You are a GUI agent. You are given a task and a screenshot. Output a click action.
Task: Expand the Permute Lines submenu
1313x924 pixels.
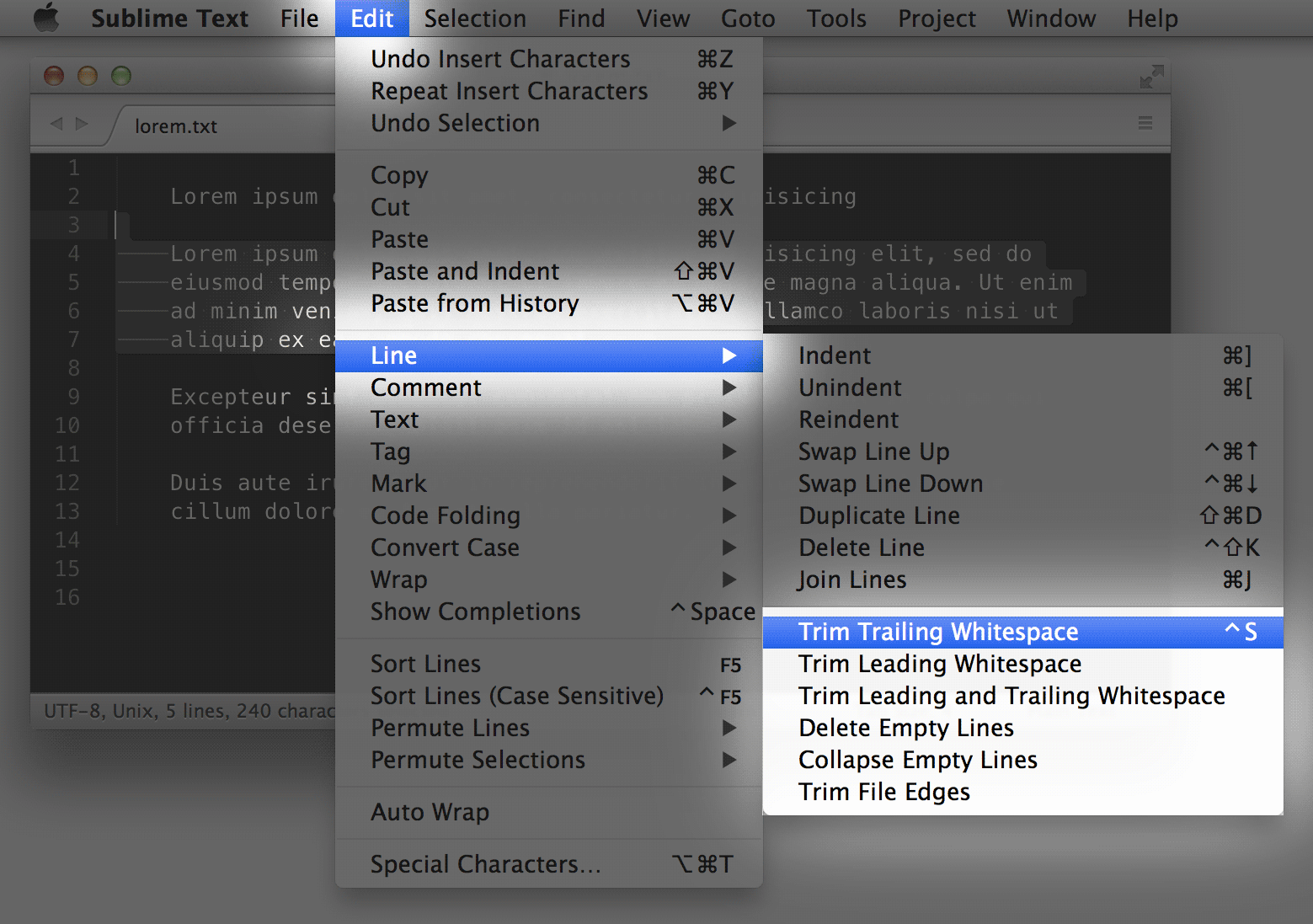tap(549, 728)
